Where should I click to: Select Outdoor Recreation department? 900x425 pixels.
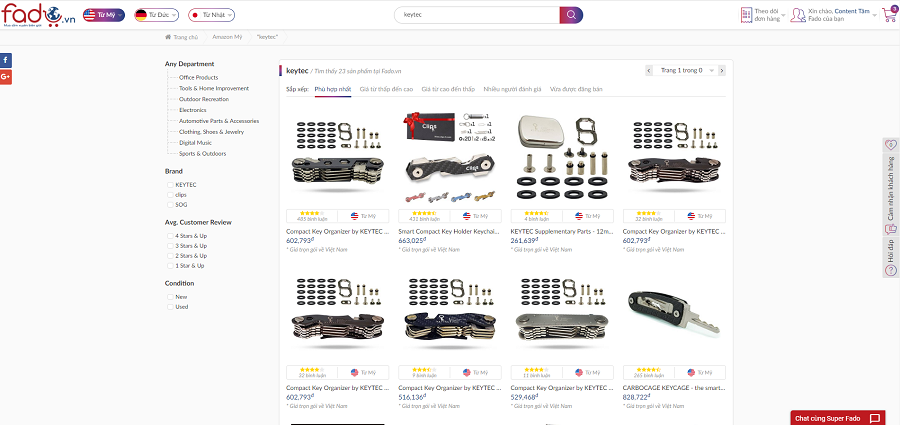point(204,99)
